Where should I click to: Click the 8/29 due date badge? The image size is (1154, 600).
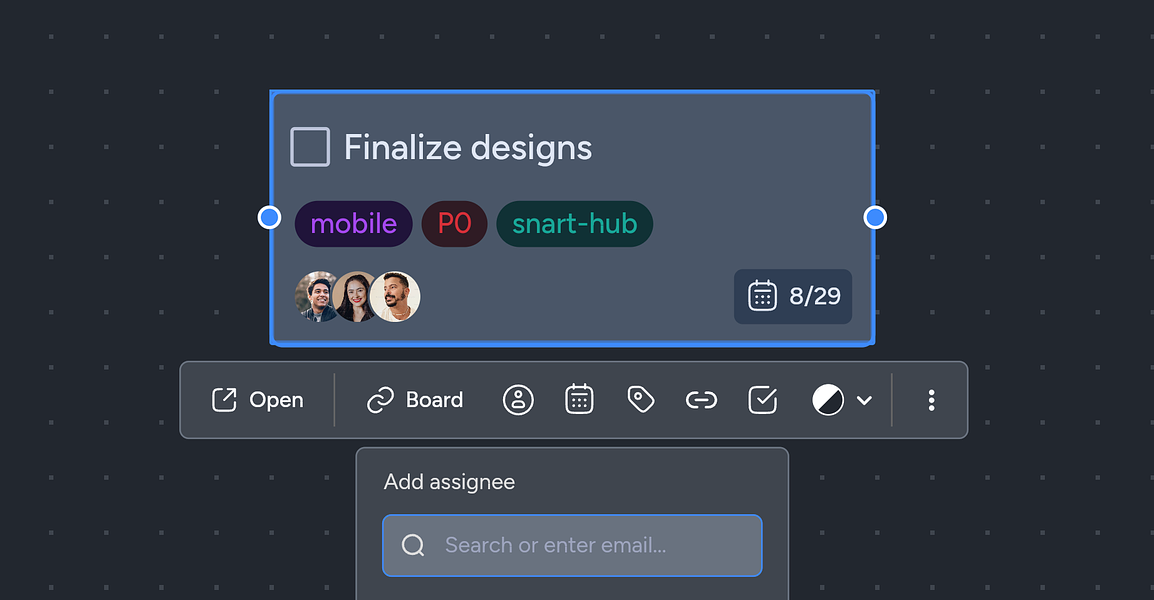pos(793,297)
